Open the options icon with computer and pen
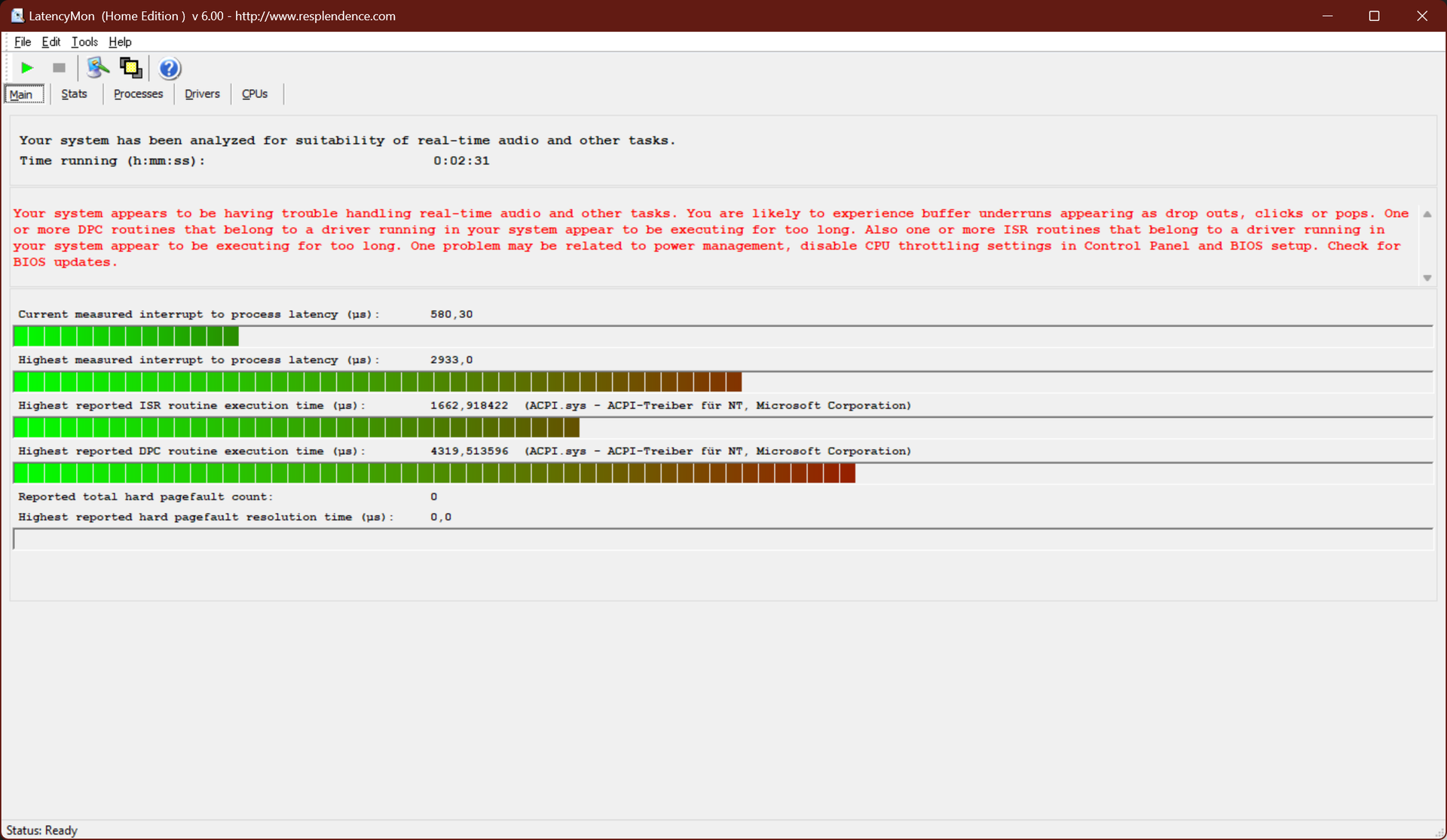 click(x=97, y=68)
